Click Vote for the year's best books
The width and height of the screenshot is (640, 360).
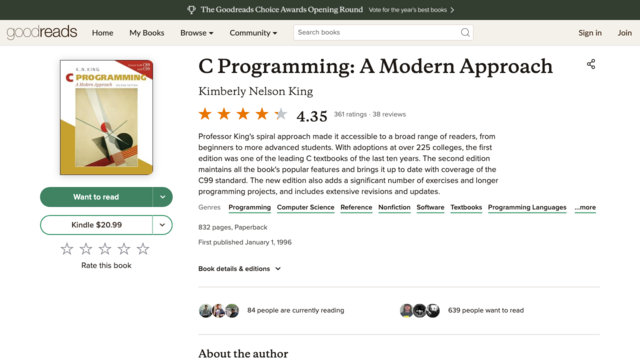(407, 10)
